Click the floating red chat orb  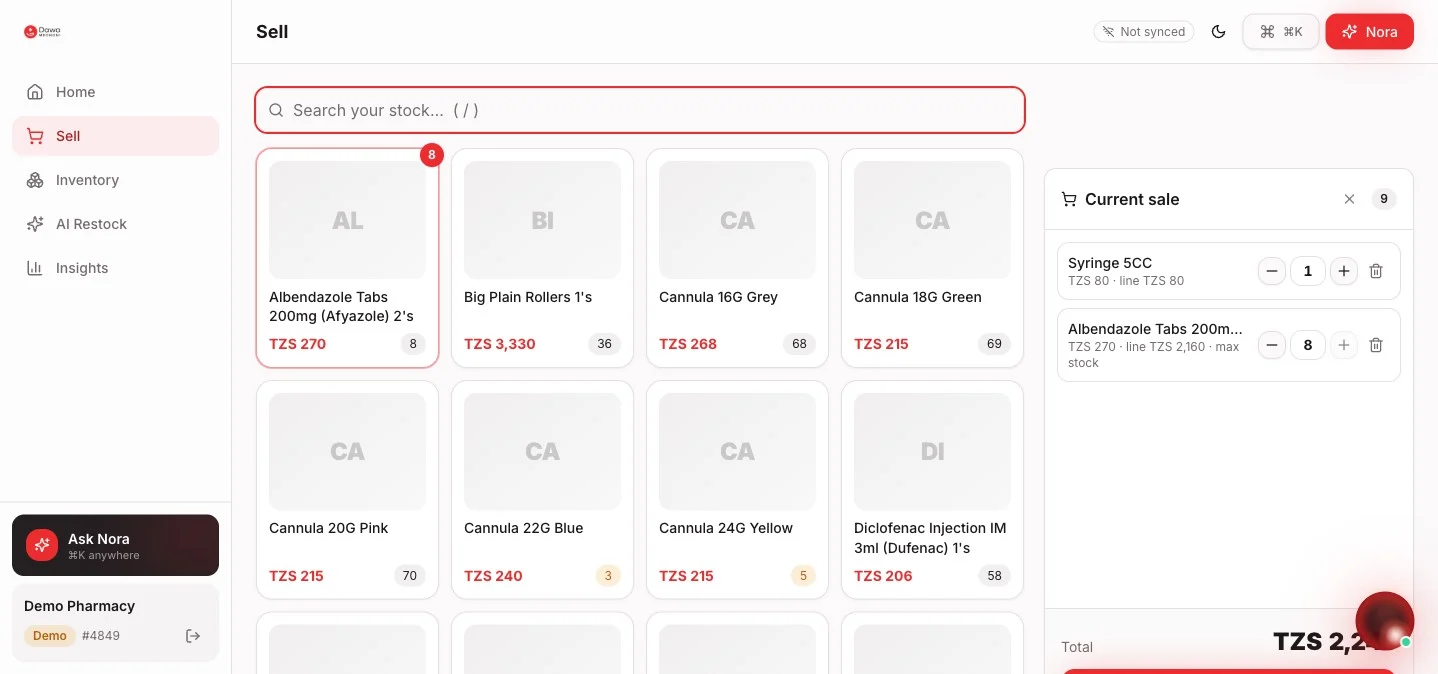(x=1384, y=620)
